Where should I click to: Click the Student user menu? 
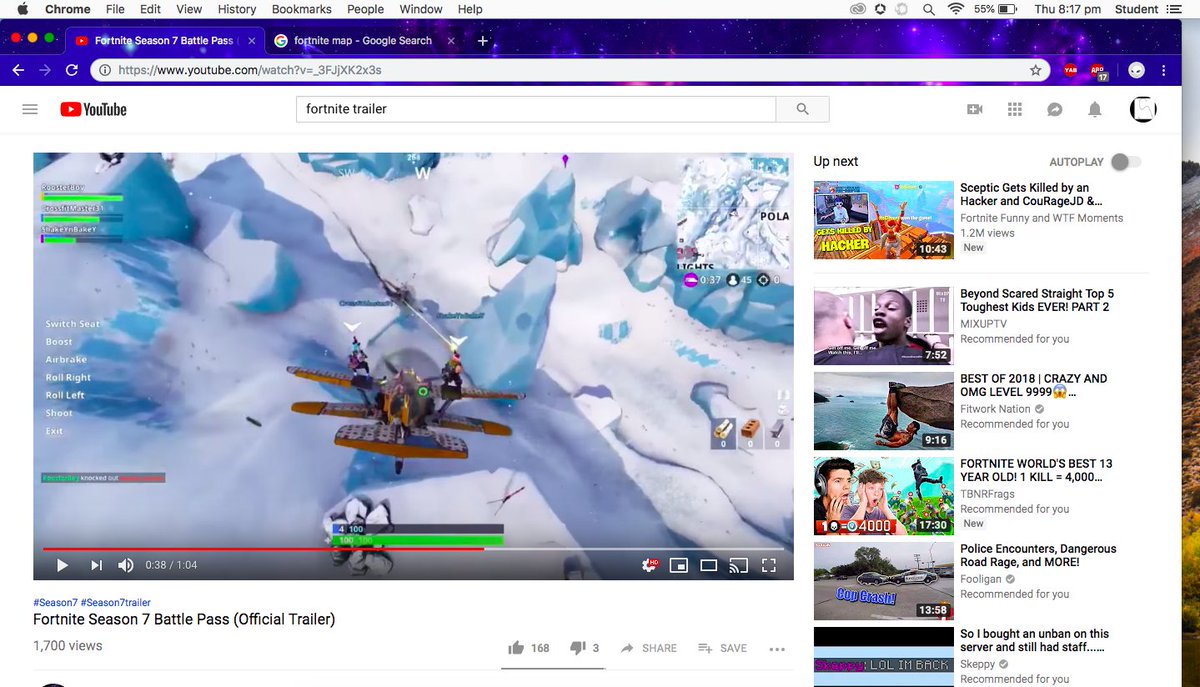point(1136,9)
